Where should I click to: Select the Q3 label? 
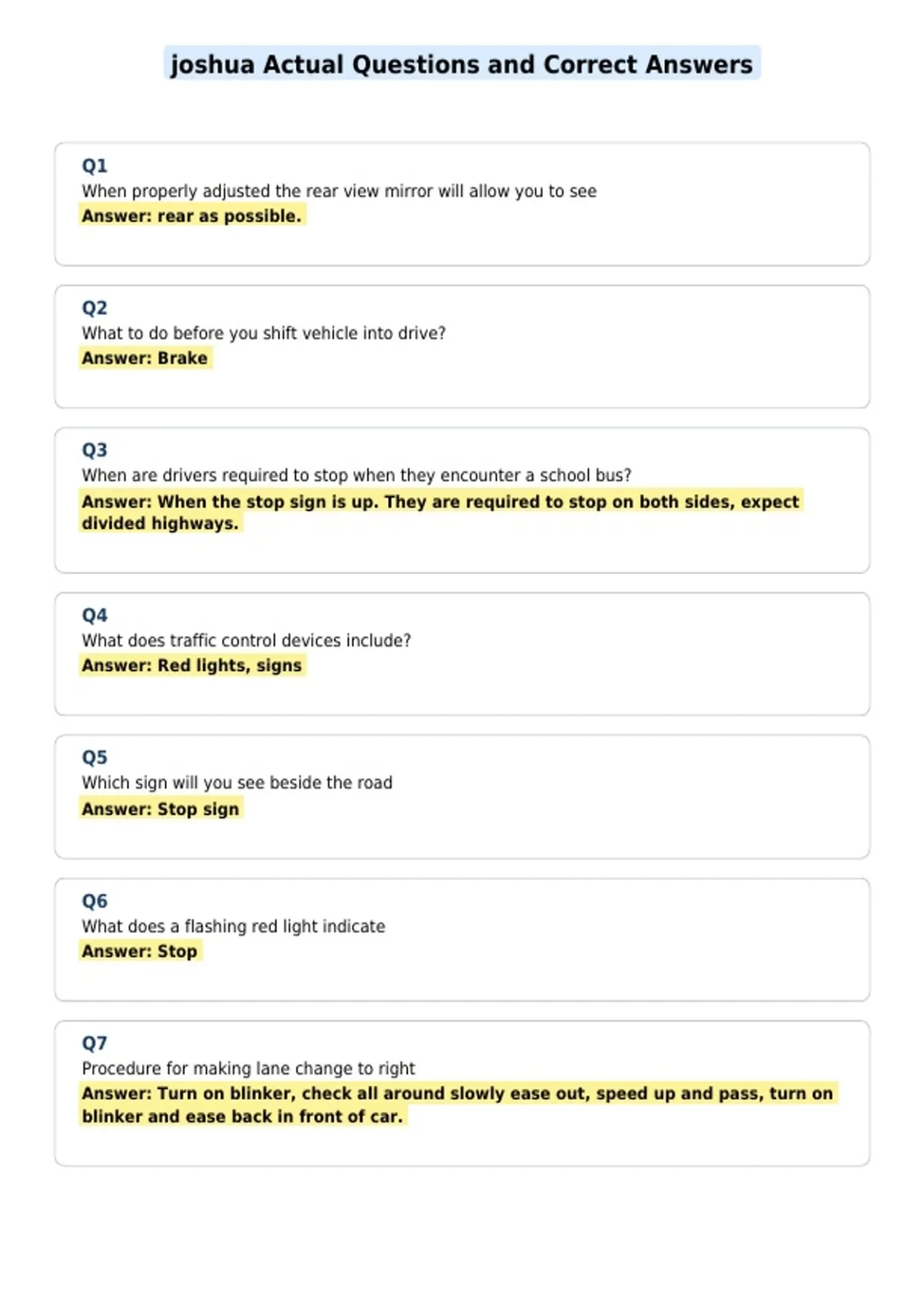click(x=95, y=450)
